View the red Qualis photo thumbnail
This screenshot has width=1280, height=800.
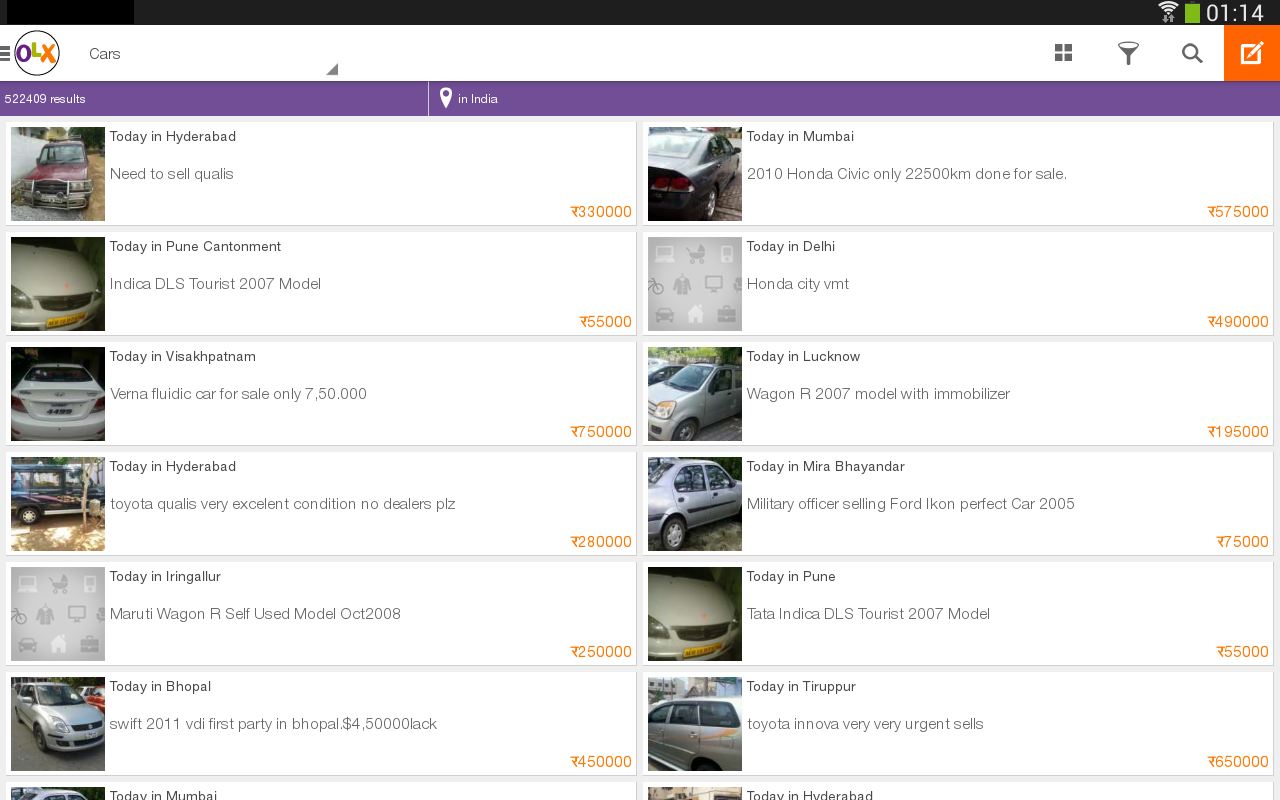58,174
